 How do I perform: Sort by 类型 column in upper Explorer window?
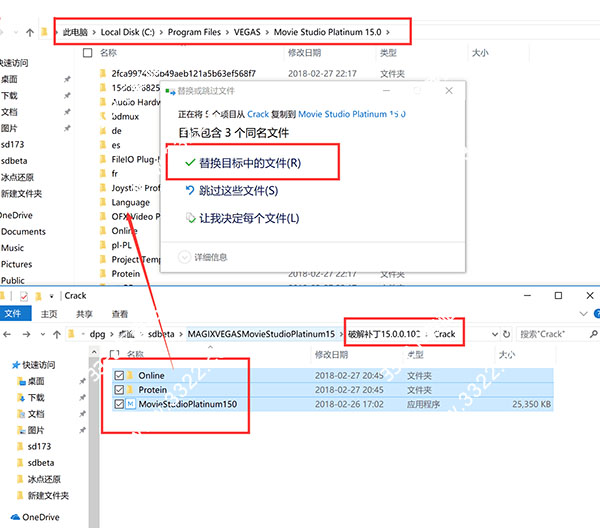tap(388, 52)
